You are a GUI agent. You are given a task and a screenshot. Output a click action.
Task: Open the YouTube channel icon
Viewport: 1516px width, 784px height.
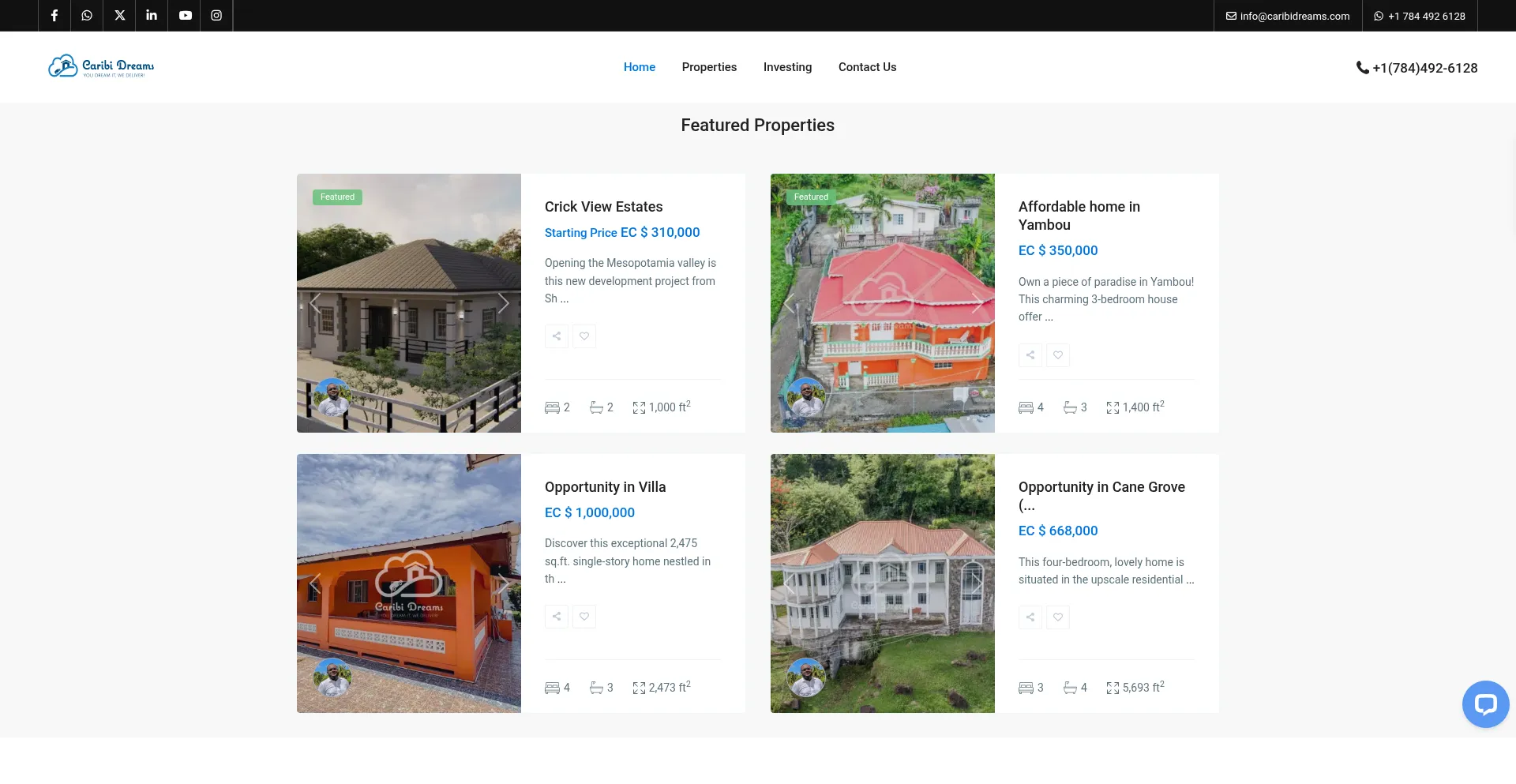[x=185, y=16]
